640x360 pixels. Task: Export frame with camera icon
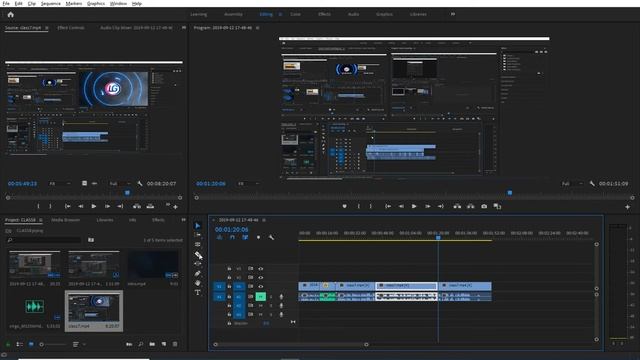(x=484, y=207)
